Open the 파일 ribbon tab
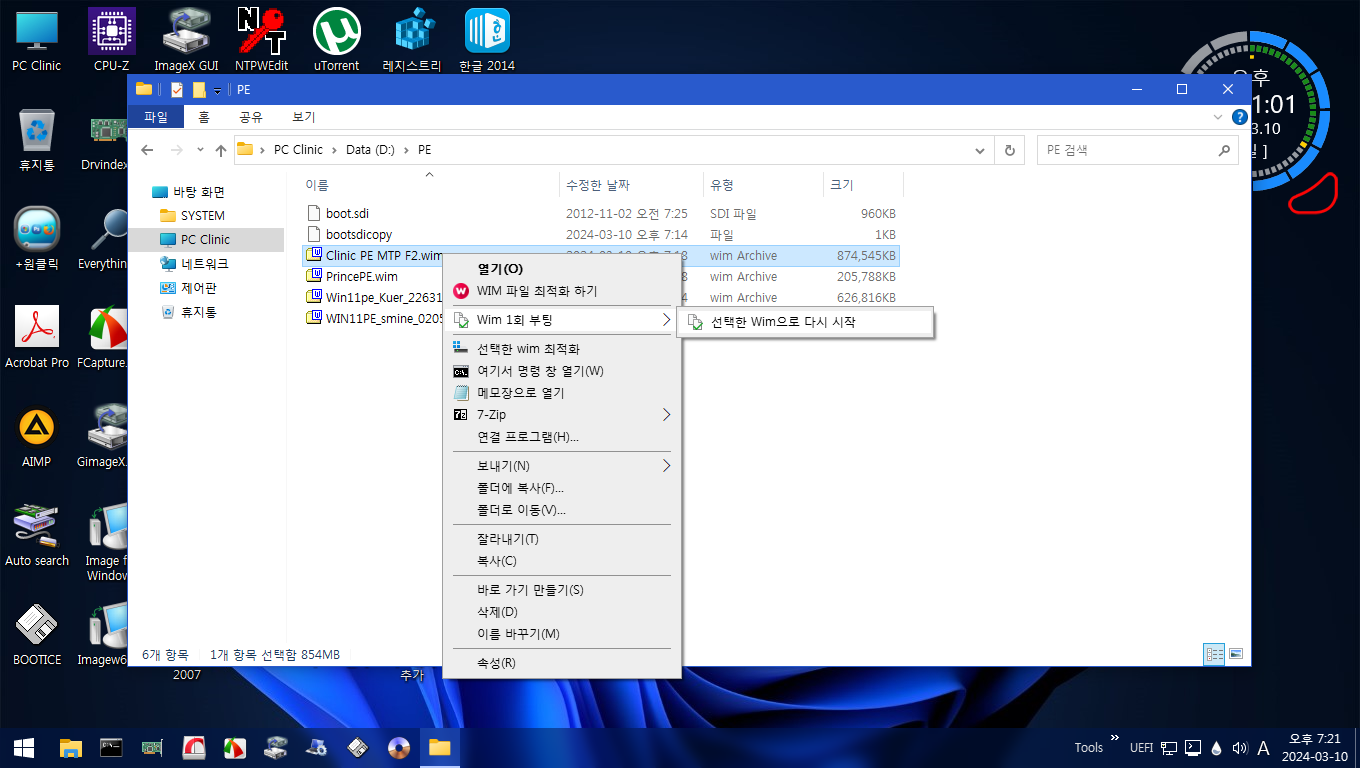 tap(156, 117)
